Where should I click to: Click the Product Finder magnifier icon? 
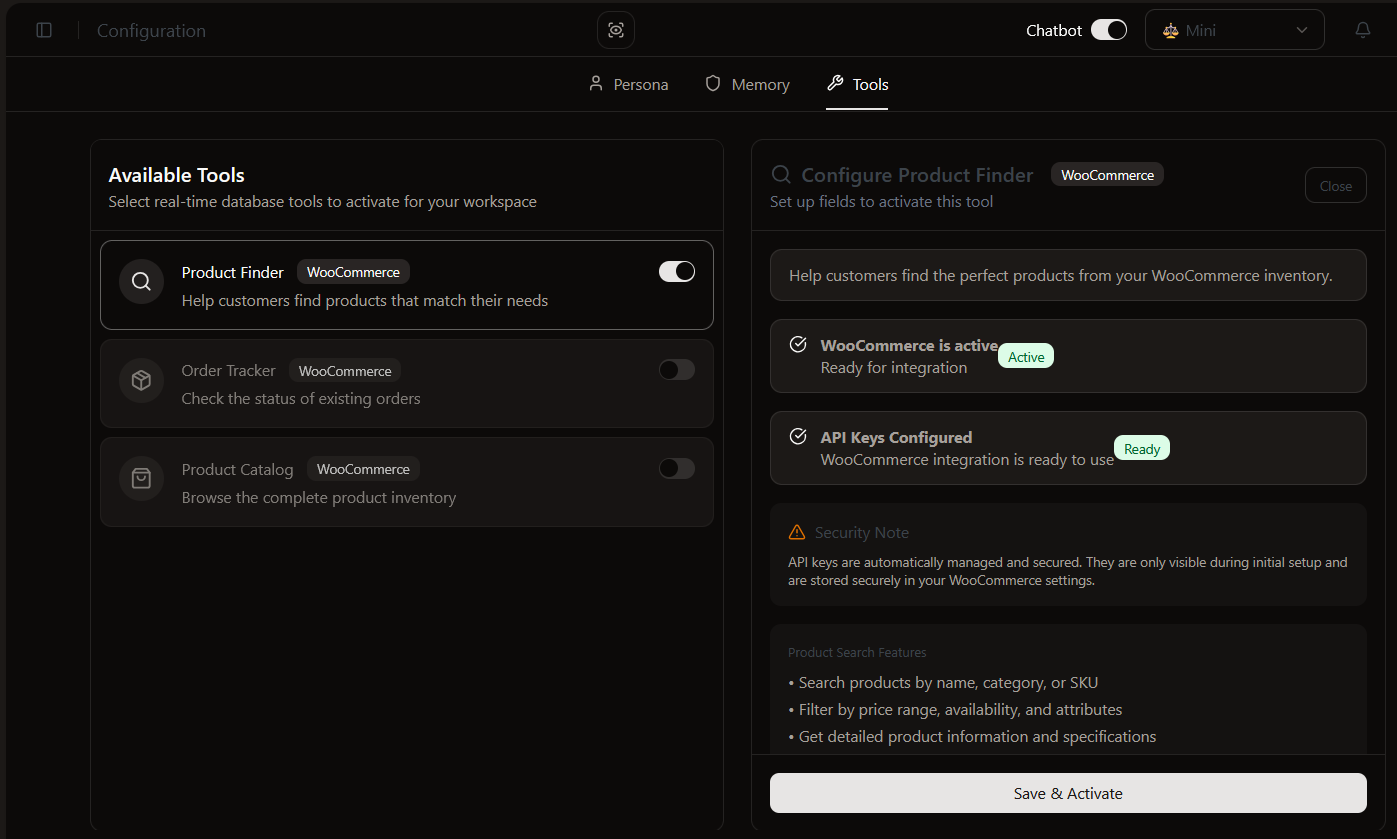coord(141,281)
